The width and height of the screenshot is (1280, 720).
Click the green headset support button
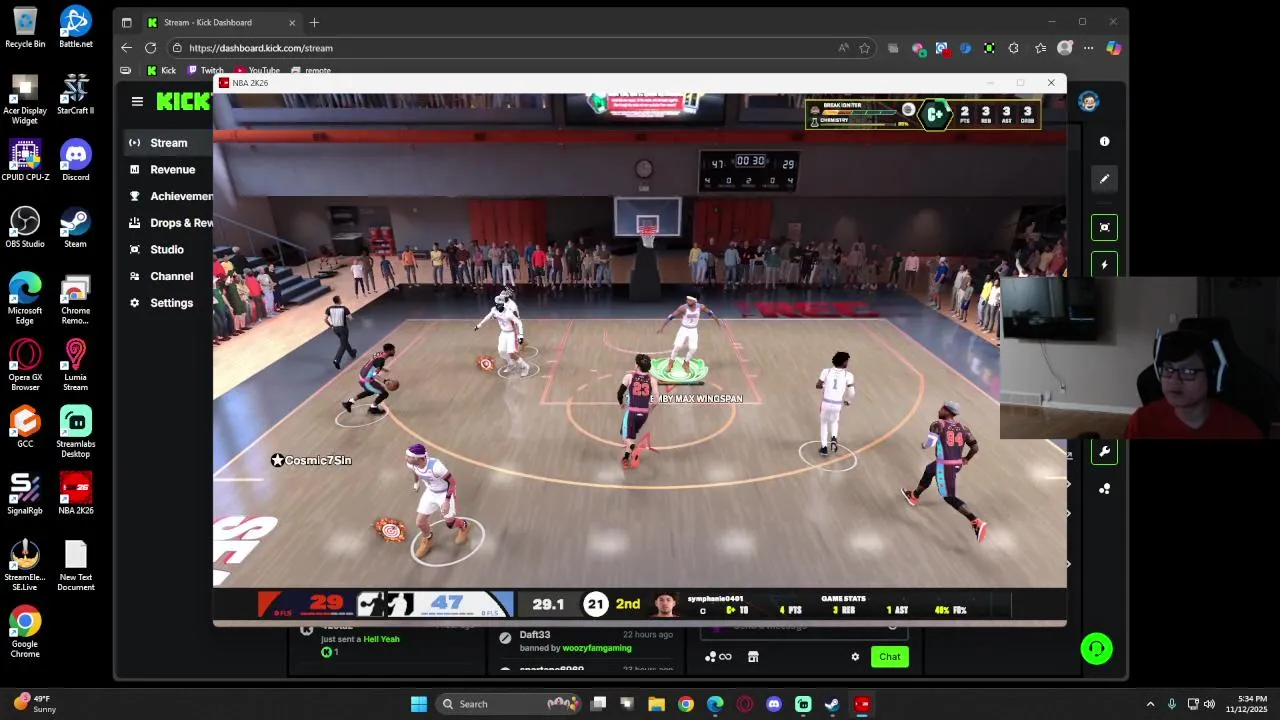tap(1097, 649)
